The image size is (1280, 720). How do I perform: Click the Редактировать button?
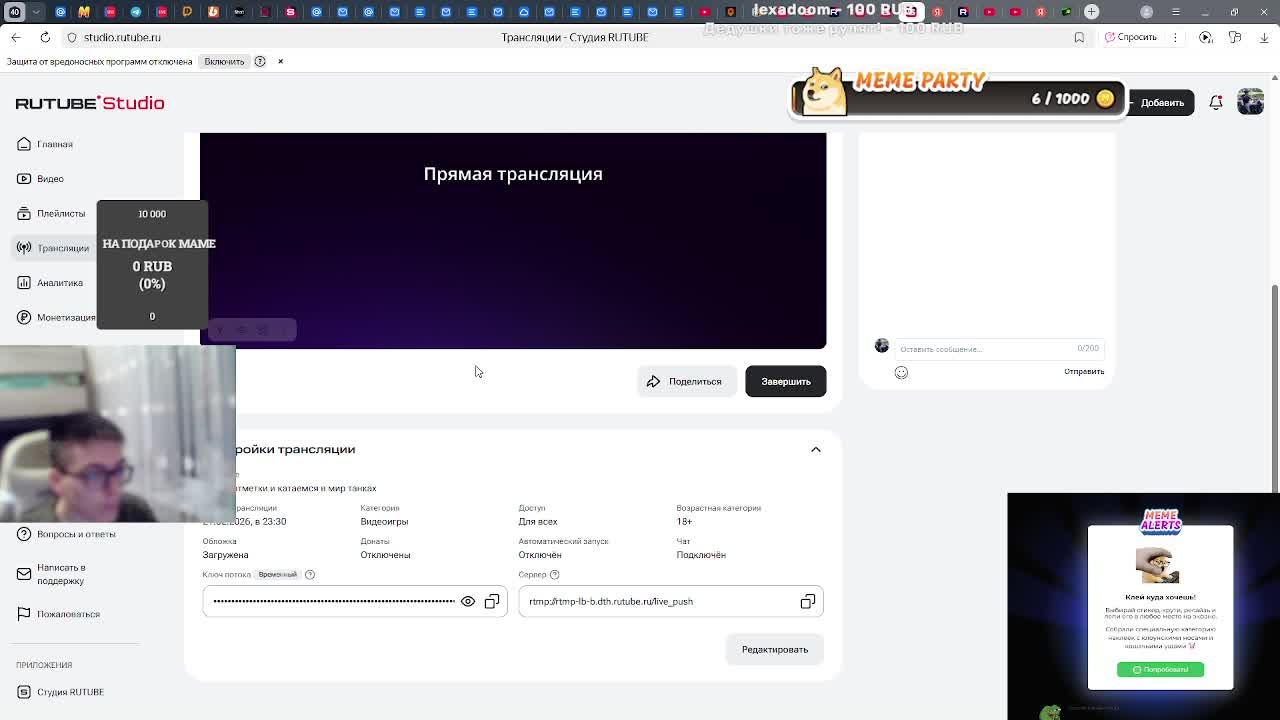point(775,649)
